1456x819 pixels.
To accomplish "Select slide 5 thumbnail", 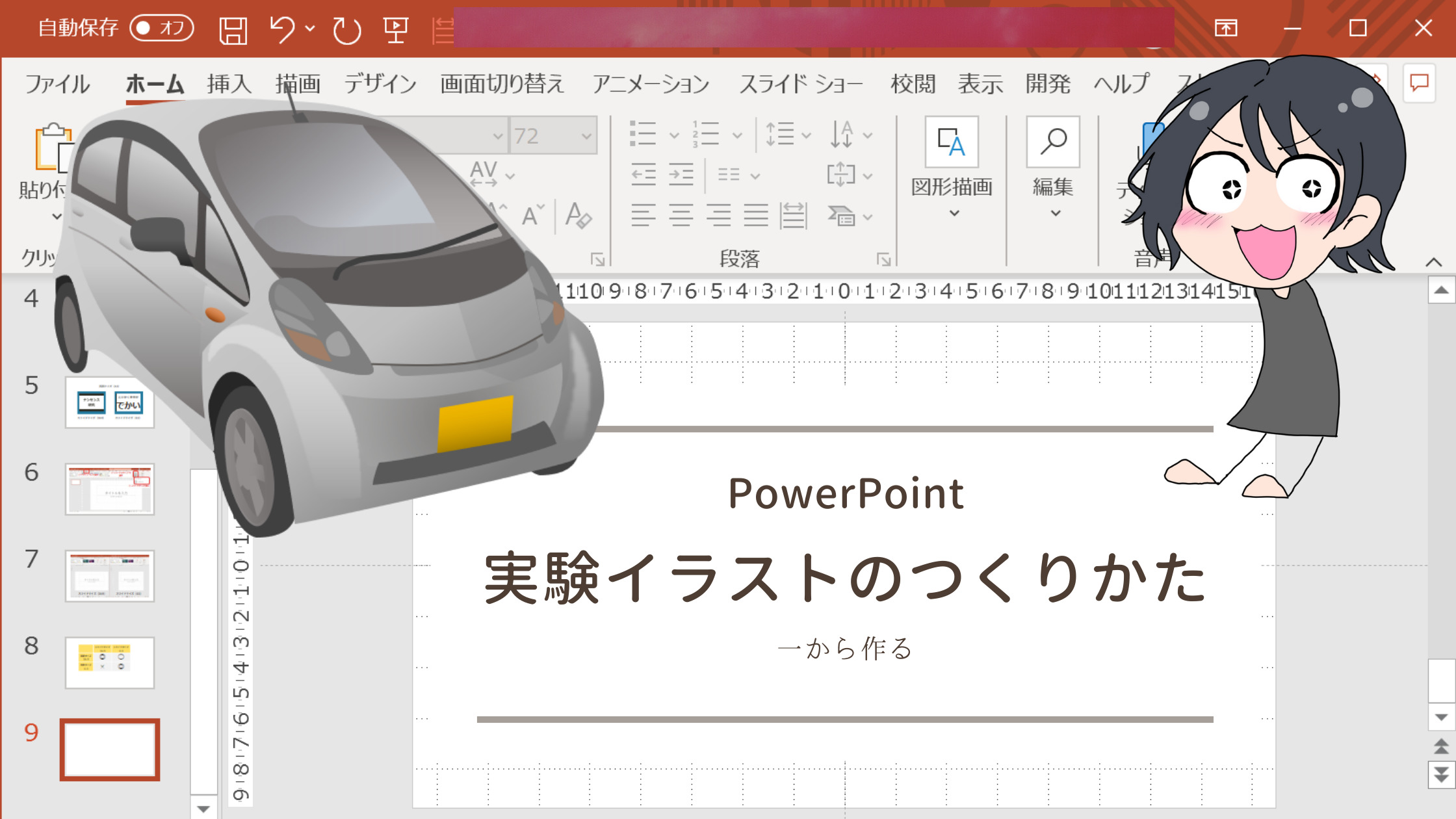I will pos(110,402).
